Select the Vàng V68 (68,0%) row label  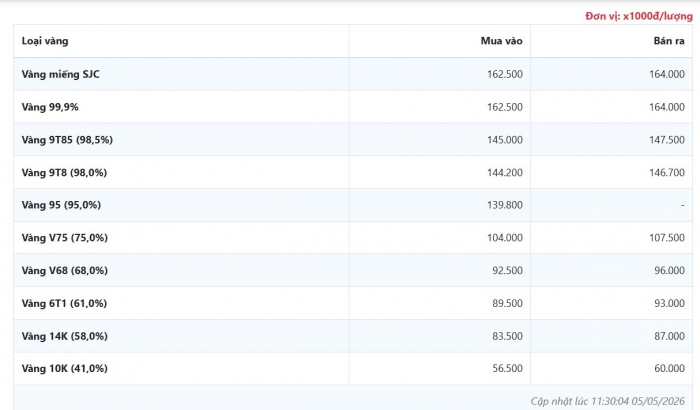[x=65, y=271]
